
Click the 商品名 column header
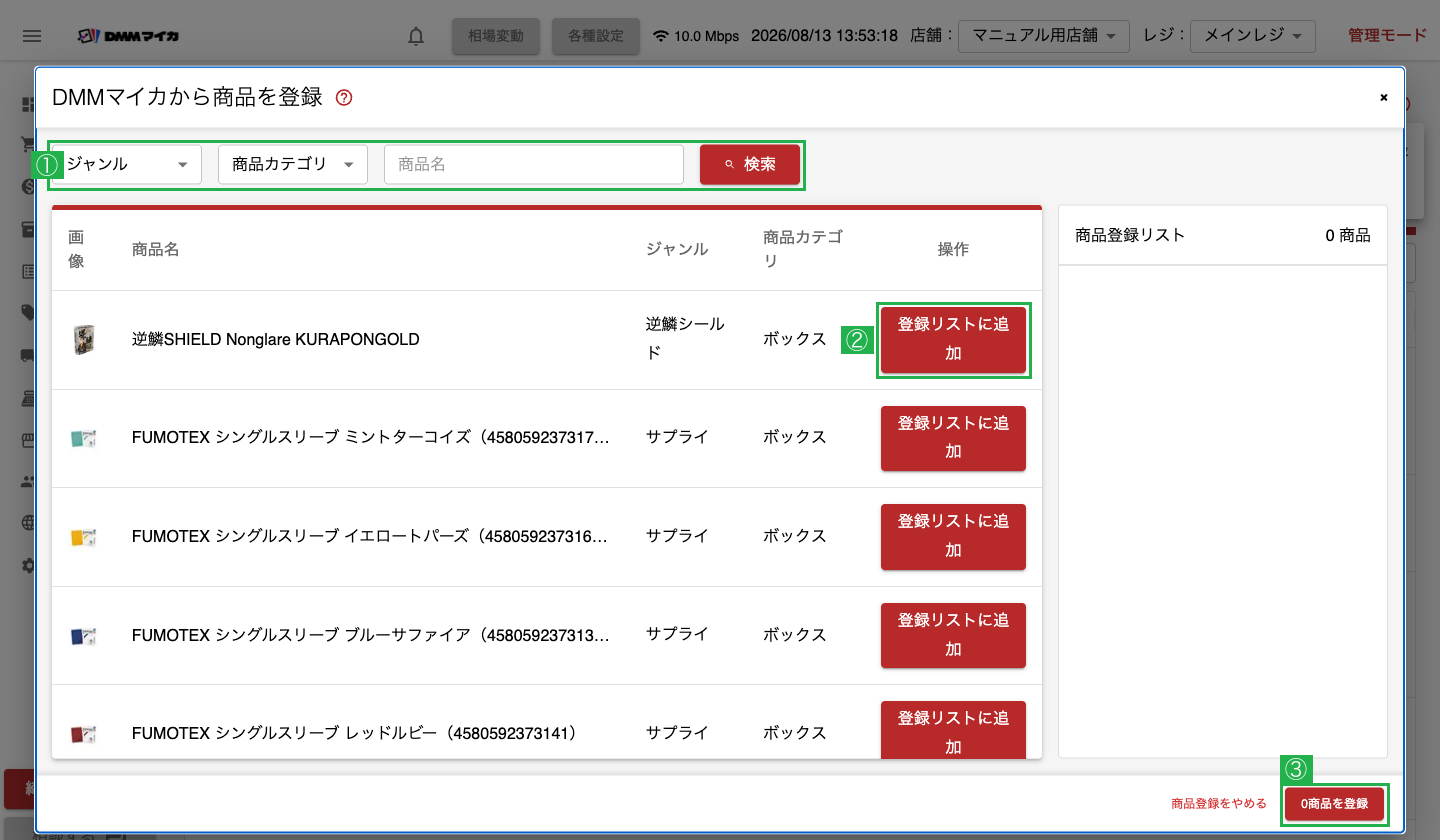click(156, 249)
